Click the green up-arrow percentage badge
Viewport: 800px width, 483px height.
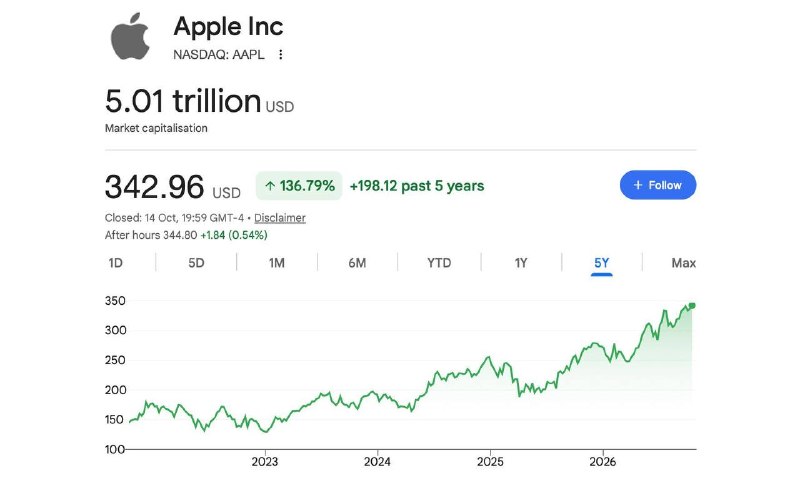coord(299,186)
